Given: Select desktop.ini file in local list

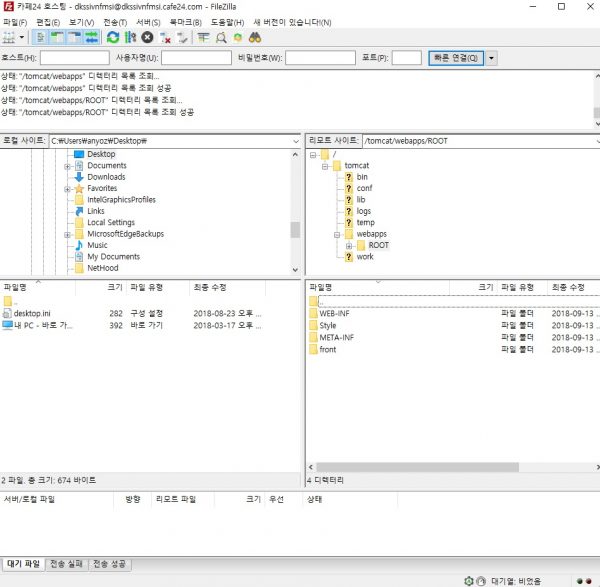Looking at the screenshot, I should (32, 313).
